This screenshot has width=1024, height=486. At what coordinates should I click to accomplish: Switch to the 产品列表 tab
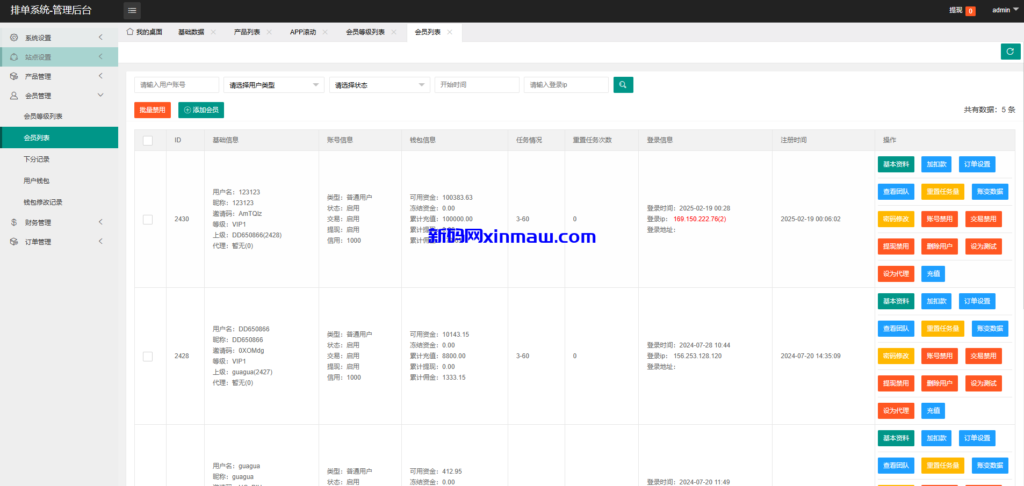click(247, 32)
